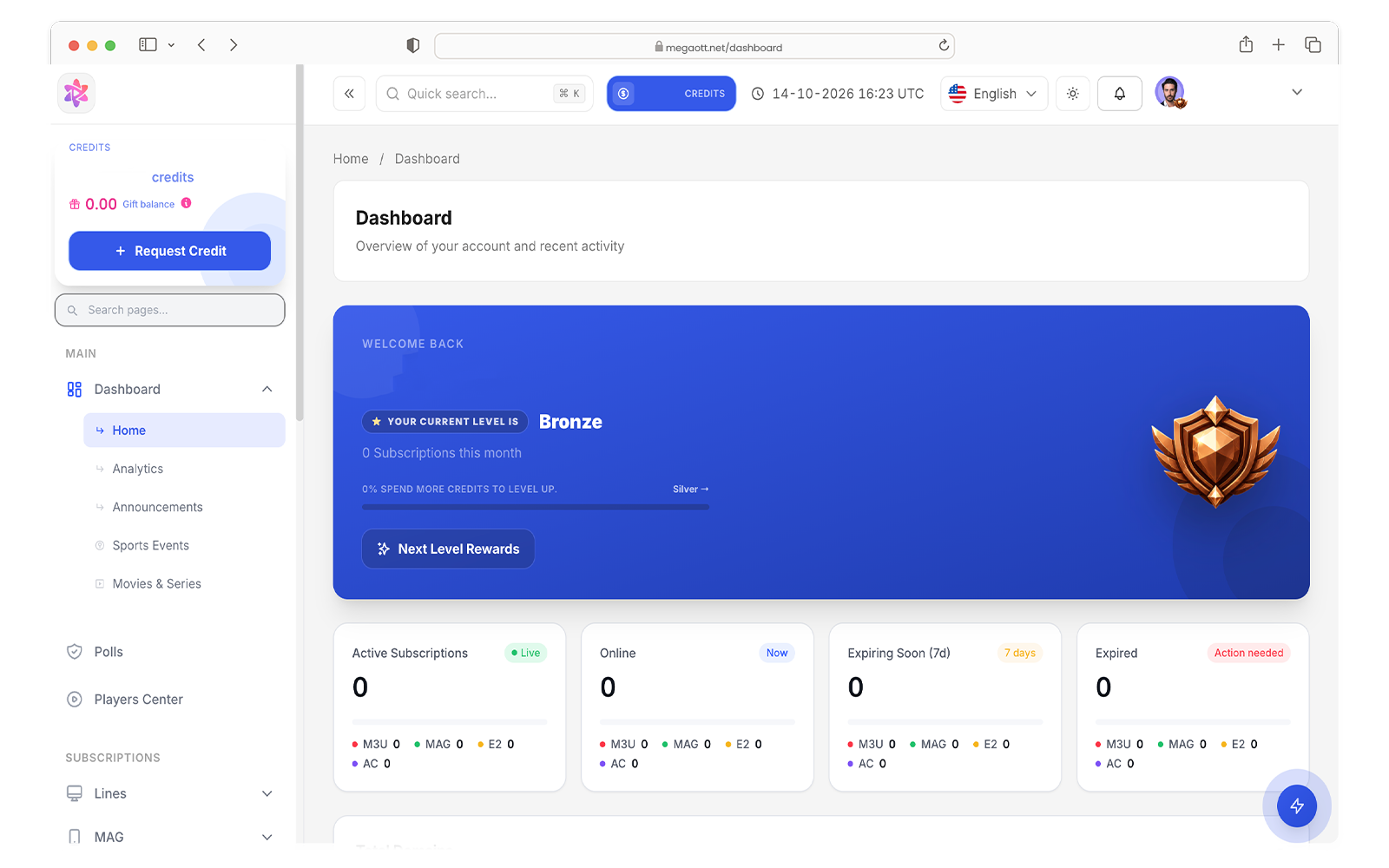Go to Sports Events
Viewport: 1389px width, 868px height.
point(150,545)
